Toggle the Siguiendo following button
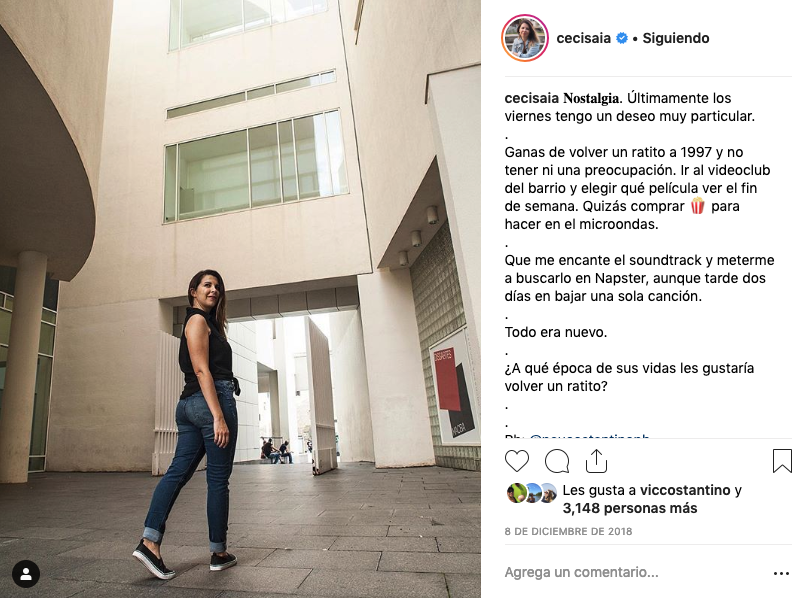 pyautogui.click(x=675, y=38)
